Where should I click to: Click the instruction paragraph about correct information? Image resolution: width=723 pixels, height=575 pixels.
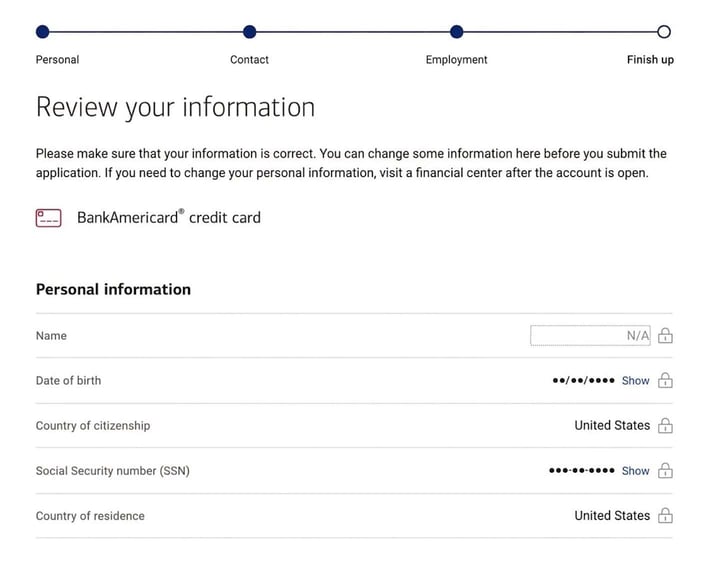(x=351, y=163)
